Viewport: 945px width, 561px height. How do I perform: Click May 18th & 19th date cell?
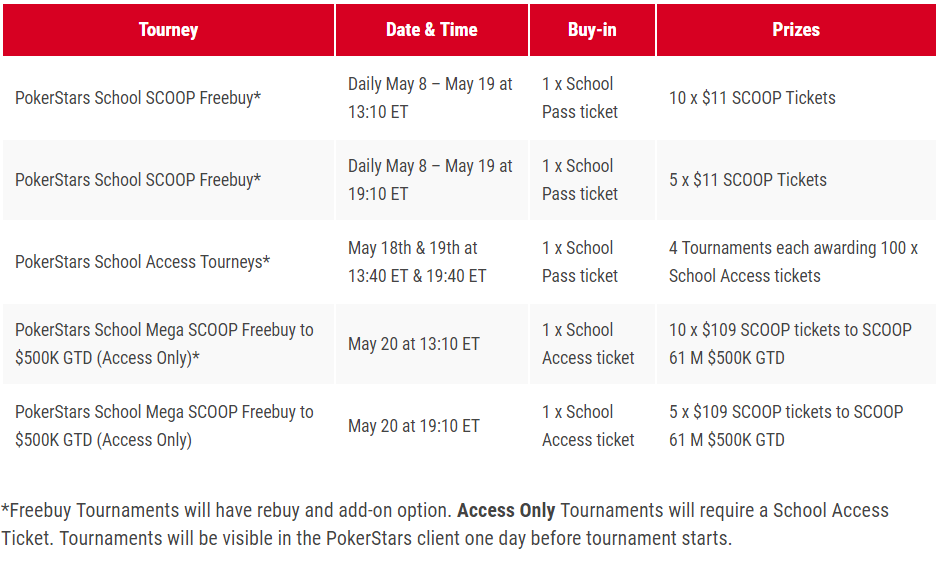pyautogui.click(x=417, y=262)
